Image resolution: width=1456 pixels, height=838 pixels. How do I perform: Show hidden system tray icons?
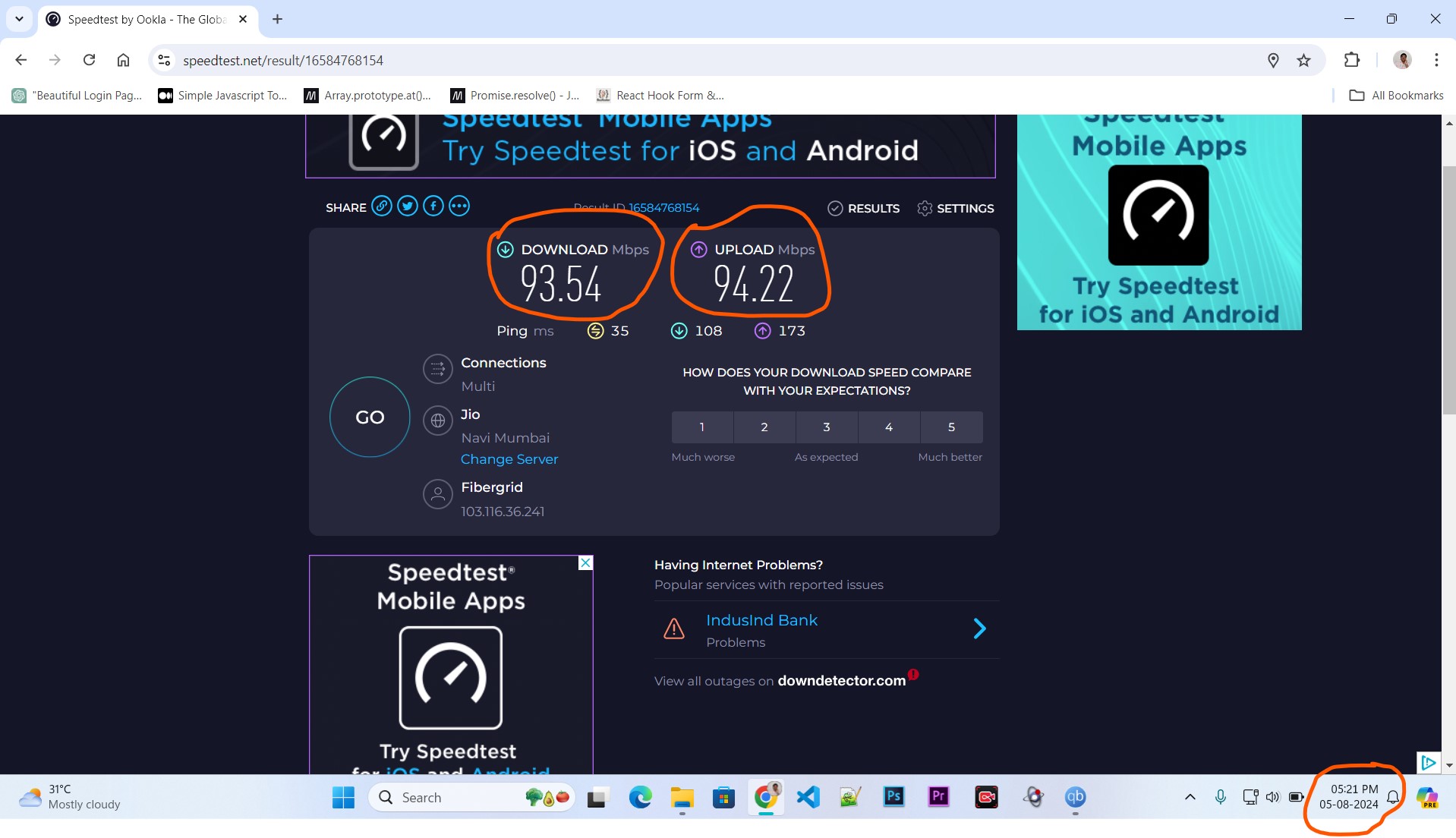[x=1190, y=797]
